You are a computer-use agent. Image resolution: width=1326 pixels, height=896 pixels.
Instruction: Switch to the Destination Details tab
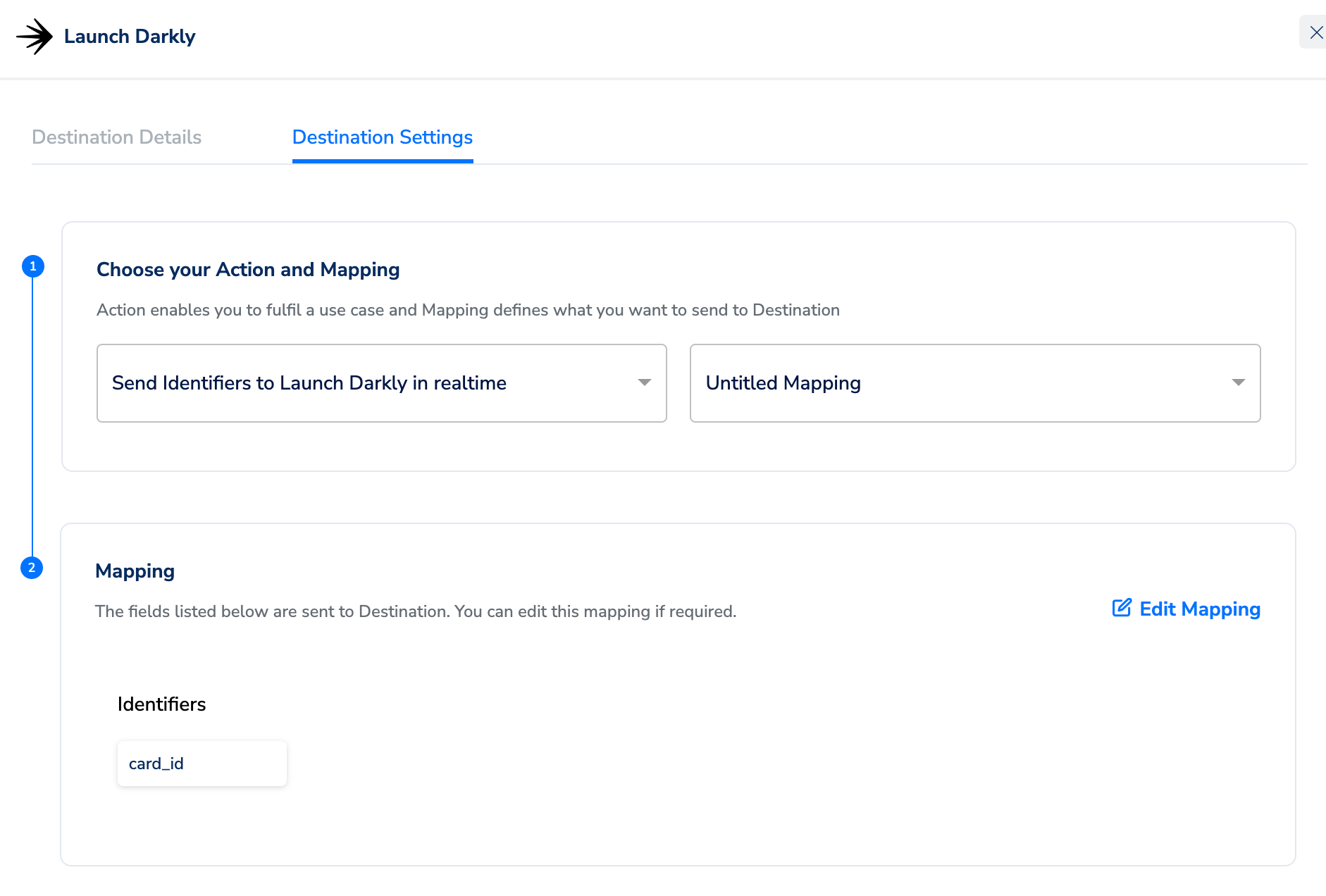click(x=117, y=137)
